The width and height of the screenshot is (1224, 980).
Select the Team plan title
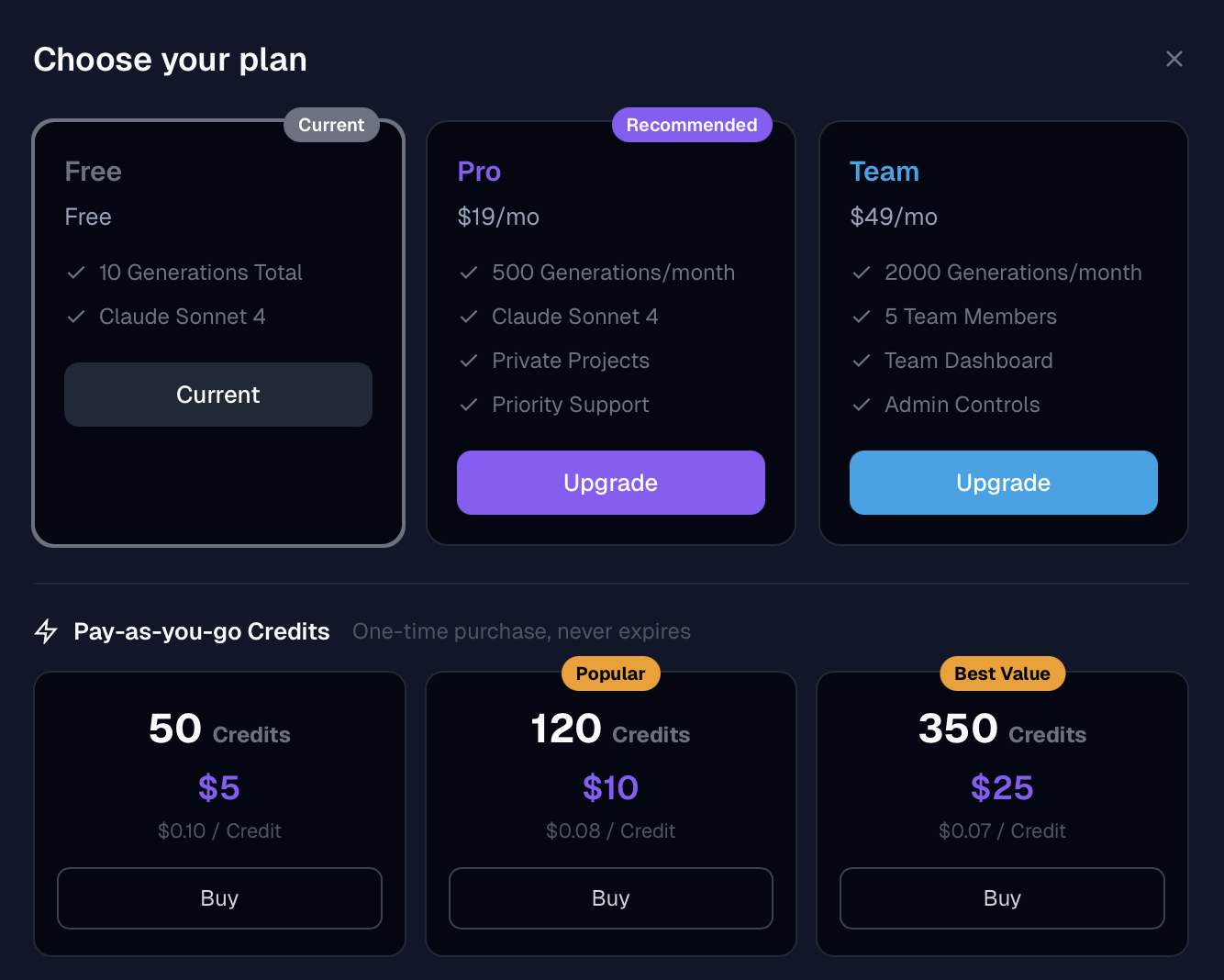884,172
